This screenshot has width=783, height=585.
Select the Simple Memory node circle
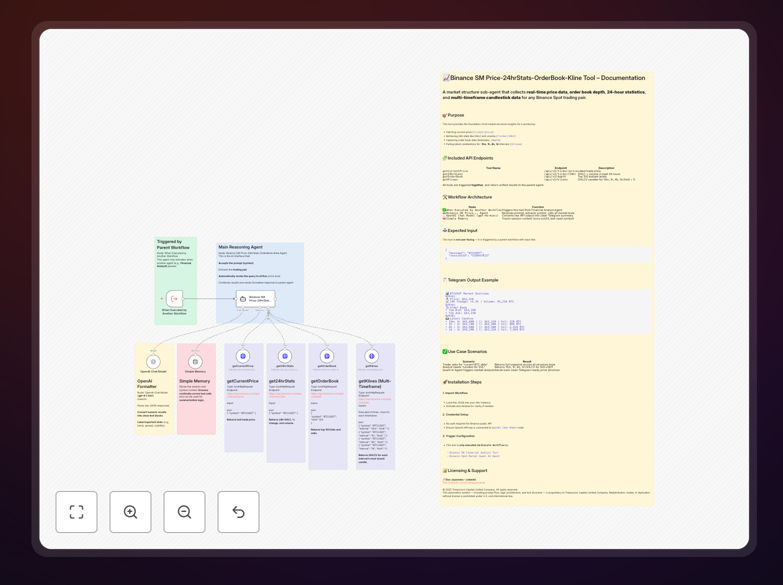click(195, 361)
